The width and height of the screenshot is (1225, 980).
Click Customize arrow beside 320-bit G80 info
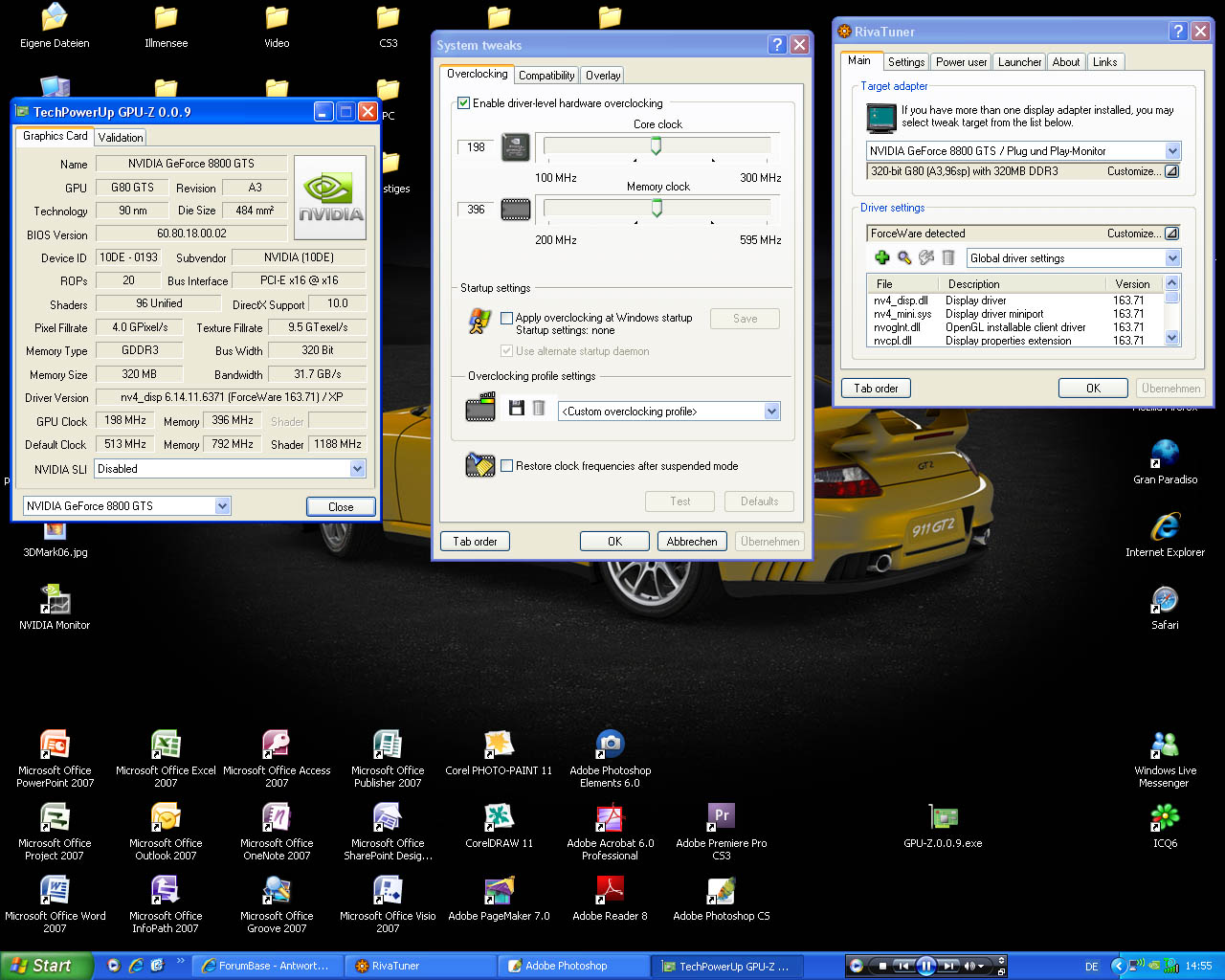1171,171
